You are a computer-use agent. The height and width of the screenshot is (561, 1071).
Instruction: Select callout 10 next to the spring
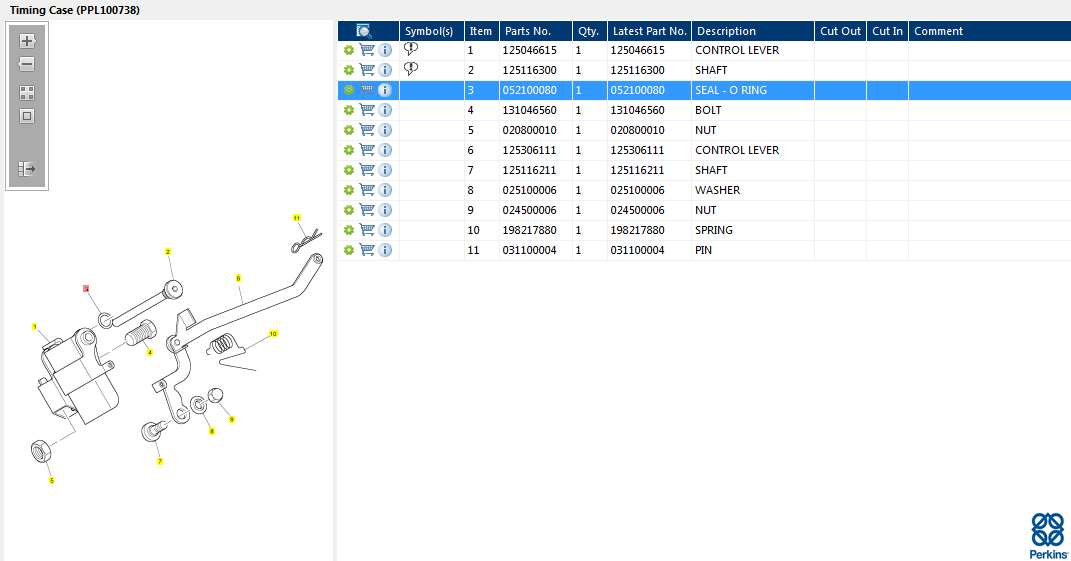(x=273, y=334)
